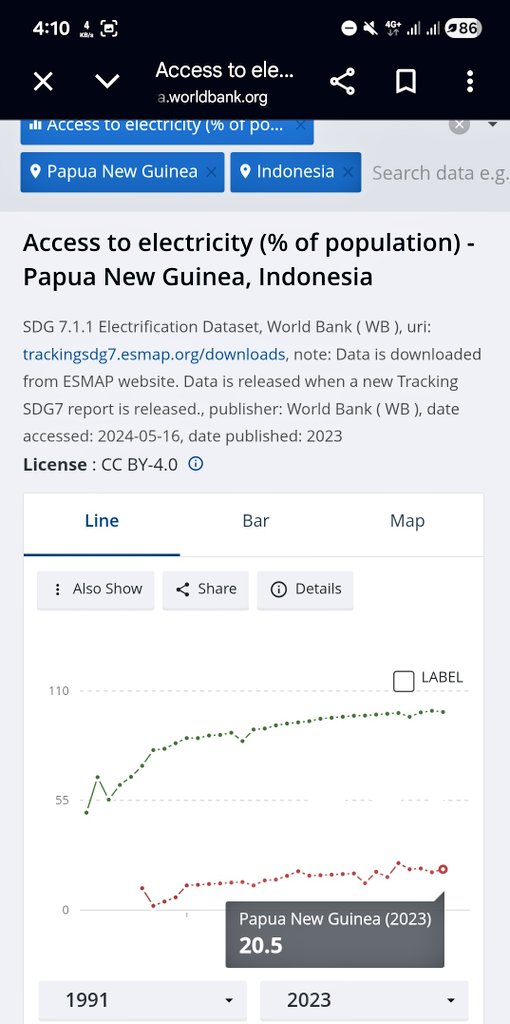
Task: Enable the LABEL checkbox
Action: coord(404,681)
